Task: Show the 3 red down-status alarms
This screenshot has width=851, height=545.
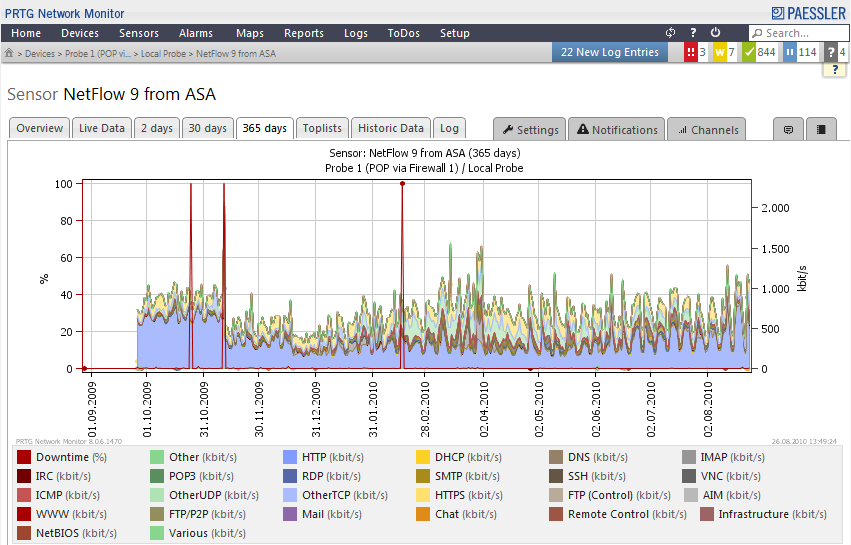Action: pos(696,53)
